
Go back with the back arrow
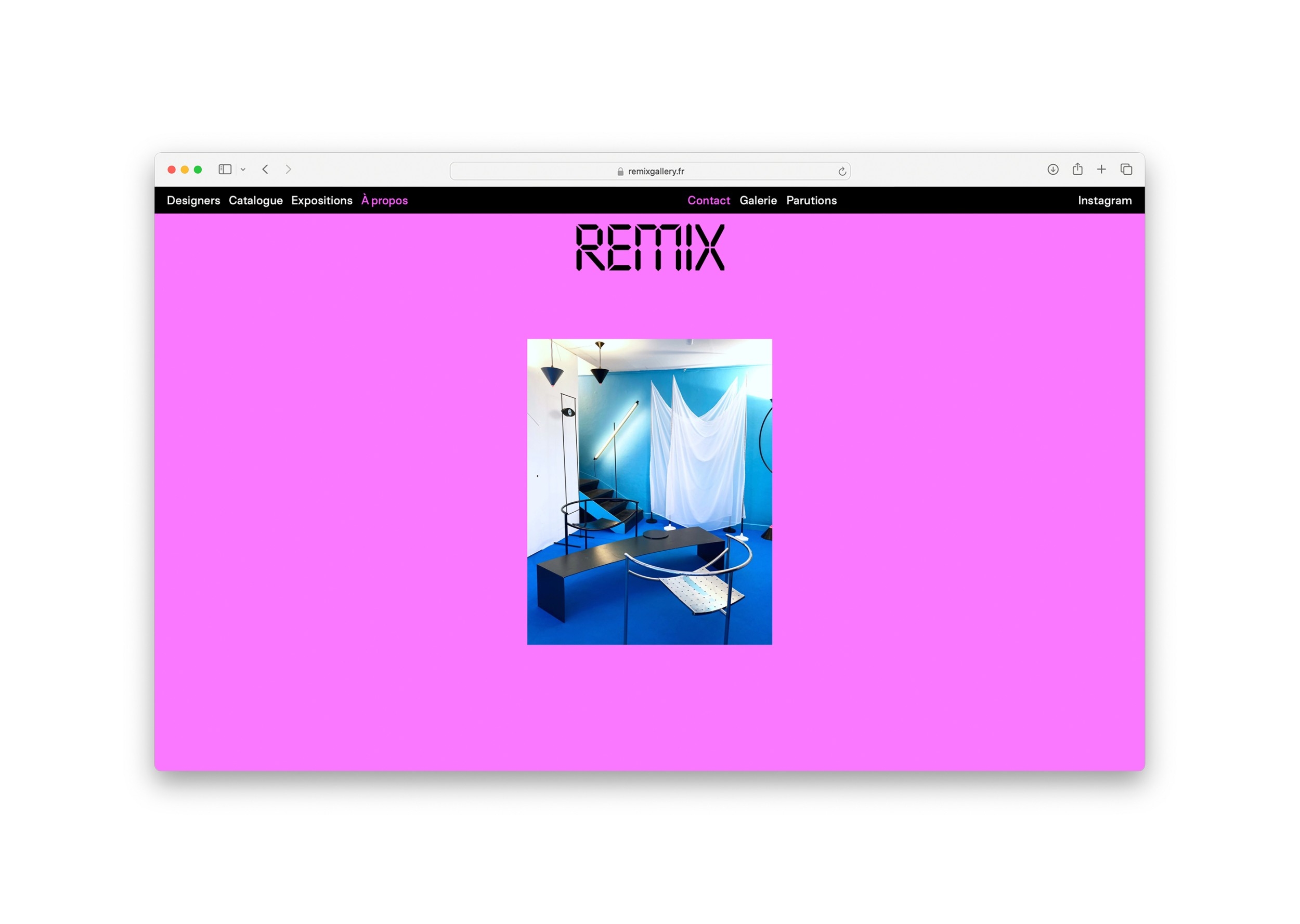click(265, 170)
